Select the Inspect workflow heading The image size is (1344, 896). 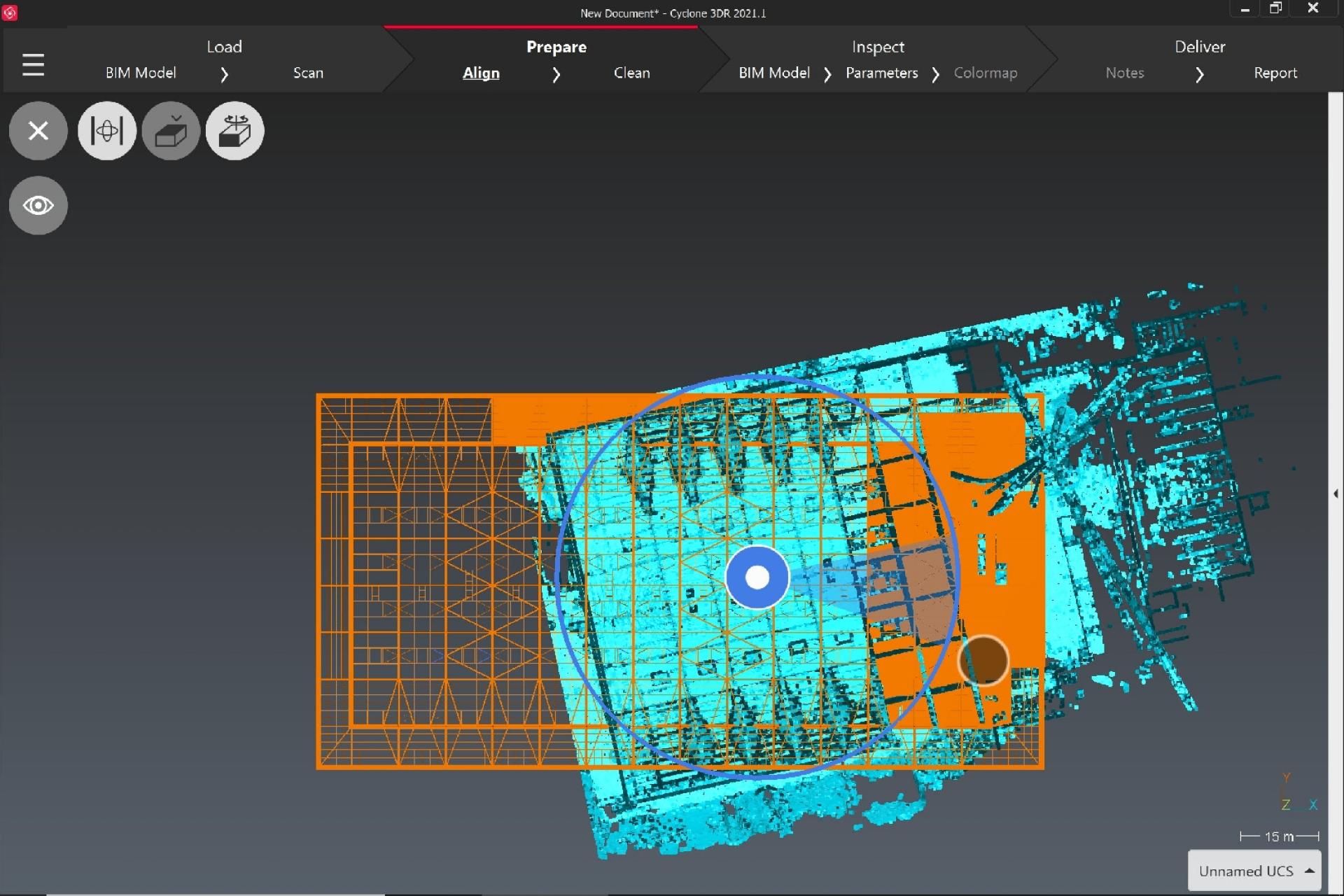click(878, 47)
